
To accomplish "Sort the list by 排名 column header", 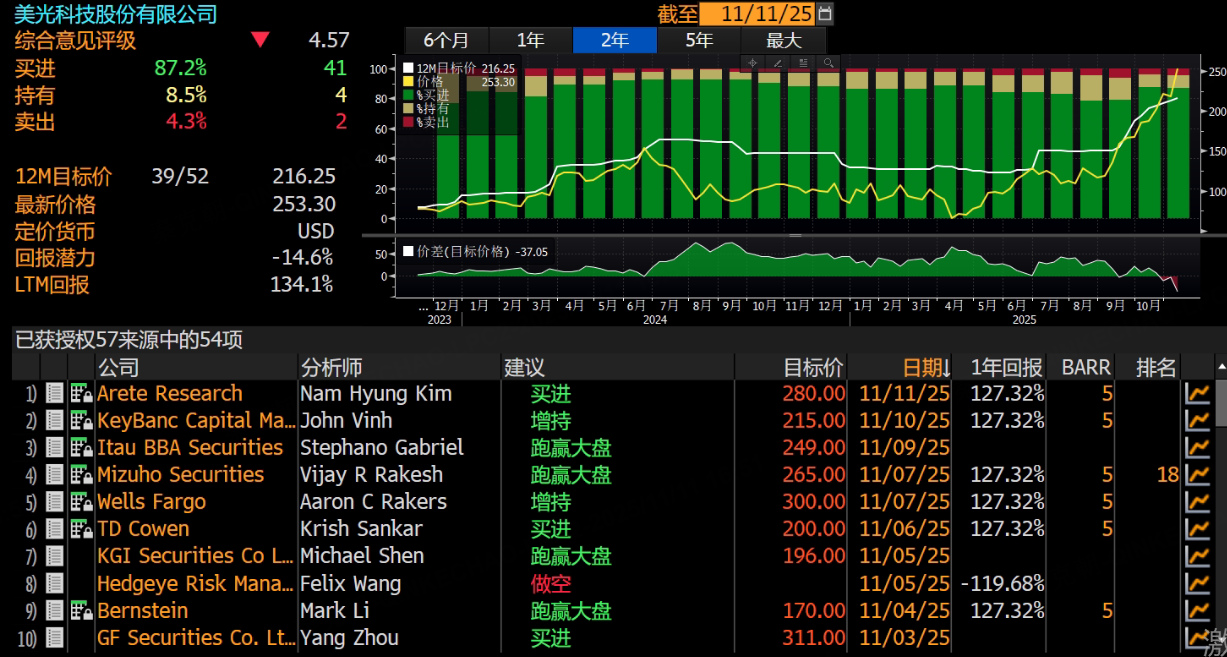I will pyautogui.click(x=1155, y=368).
